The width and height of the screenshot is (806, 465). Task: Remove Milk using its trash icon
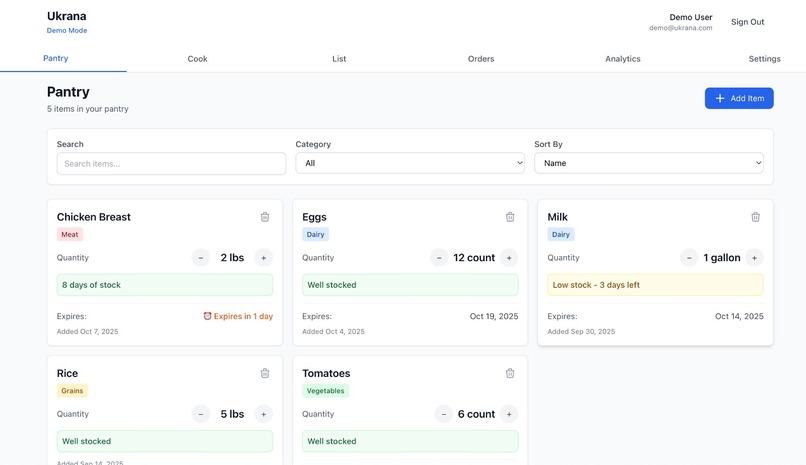click(755, 217)
